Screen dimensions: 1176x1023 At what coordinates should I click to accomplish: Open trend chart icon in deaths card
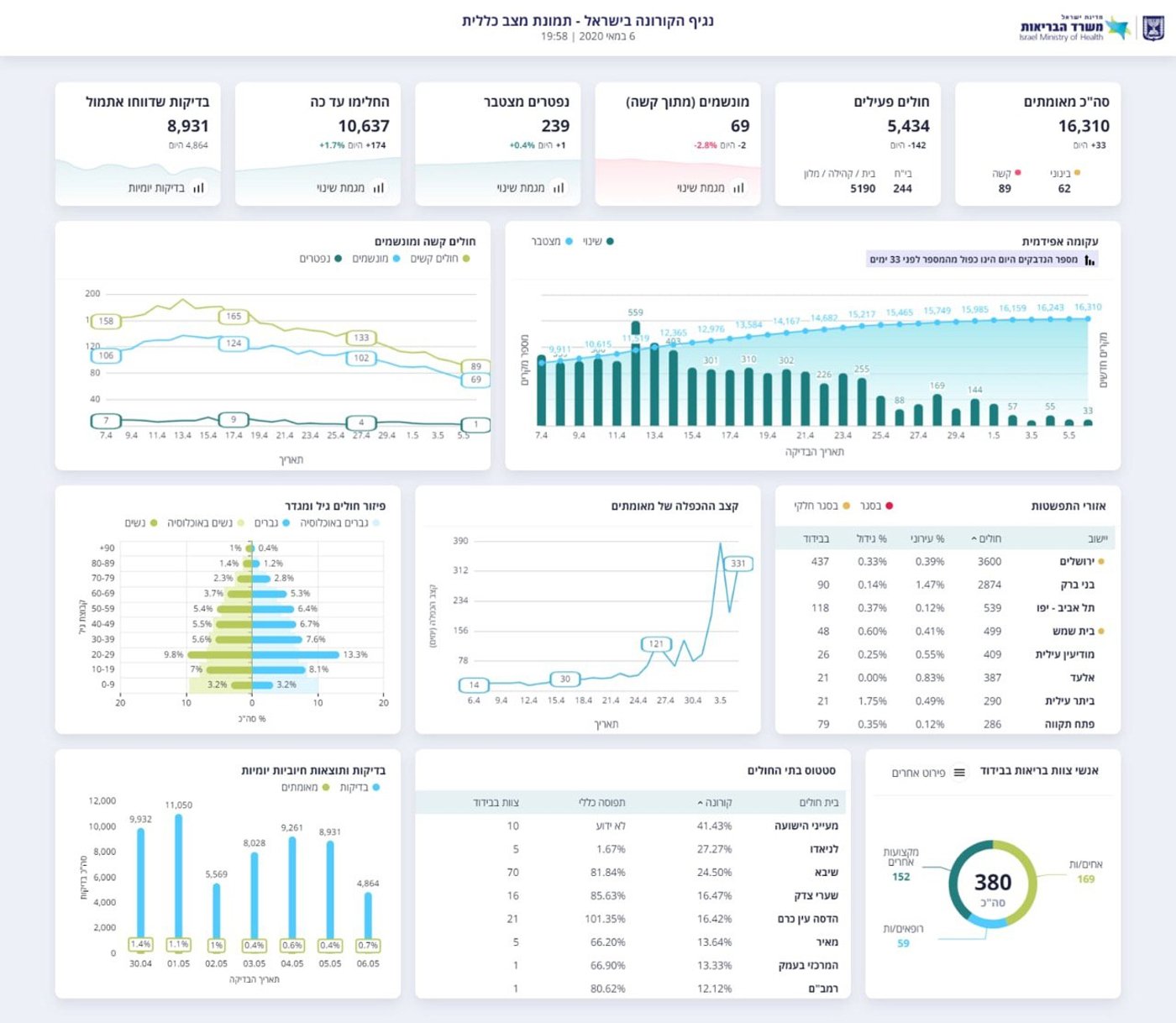pos(559,188)
